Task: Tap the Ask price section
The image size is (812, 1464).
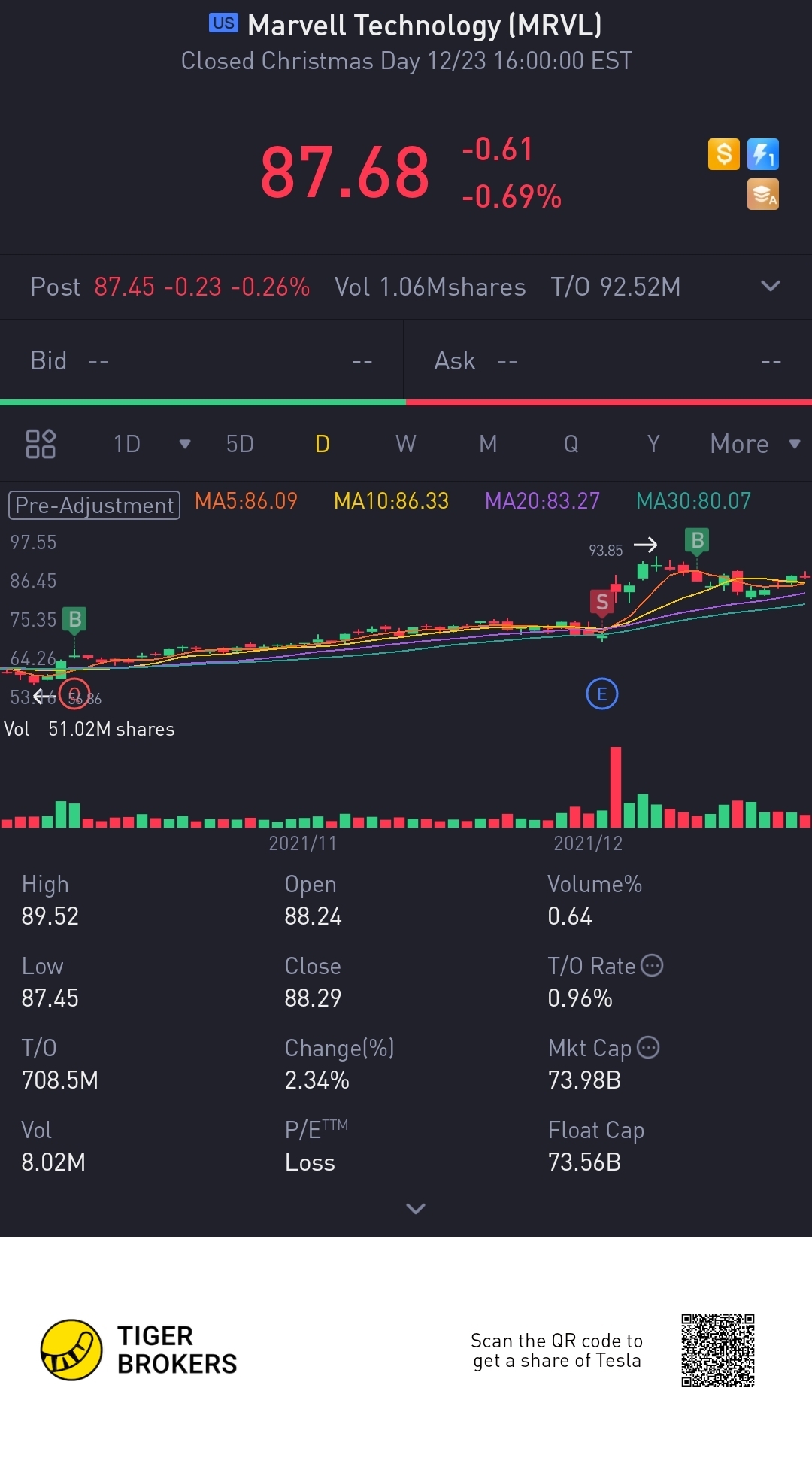Action: (608, 361)
